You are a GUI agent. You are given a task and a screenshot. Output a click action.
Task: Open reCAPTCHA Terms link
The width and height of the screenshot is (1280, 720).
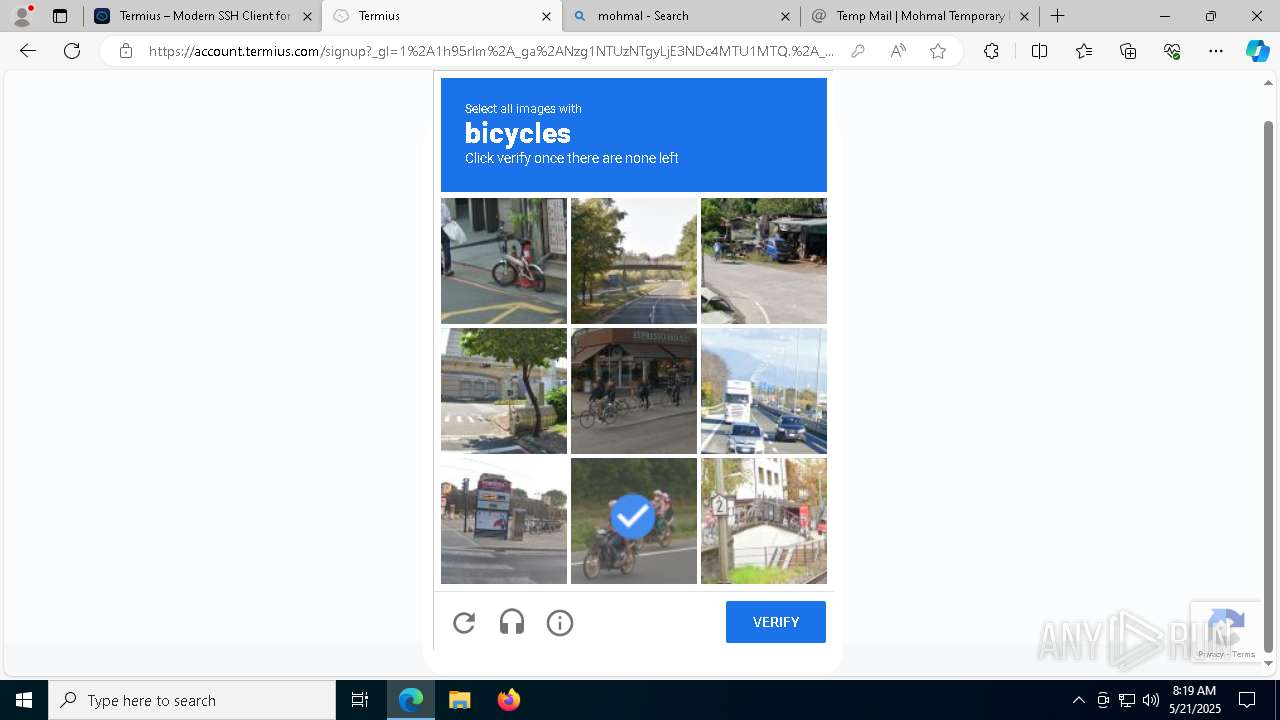point(1243,655)
